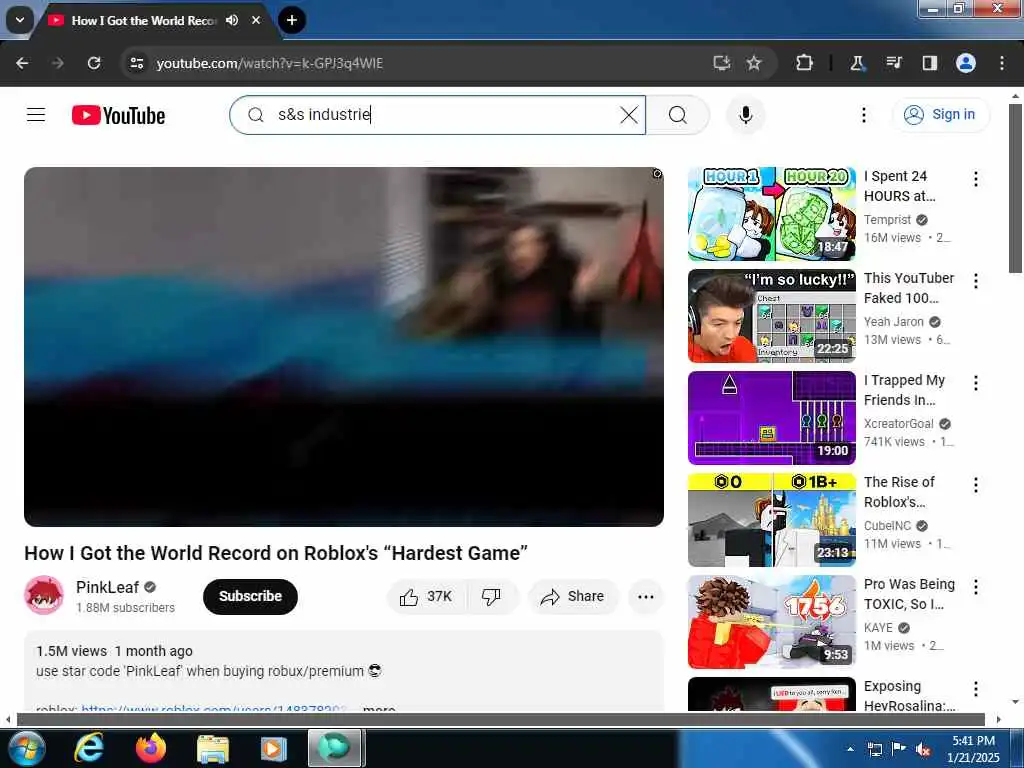This screenshot has height=768, width=1024.
Task: Open the media player taskbar icon
Action: (274, 748)
